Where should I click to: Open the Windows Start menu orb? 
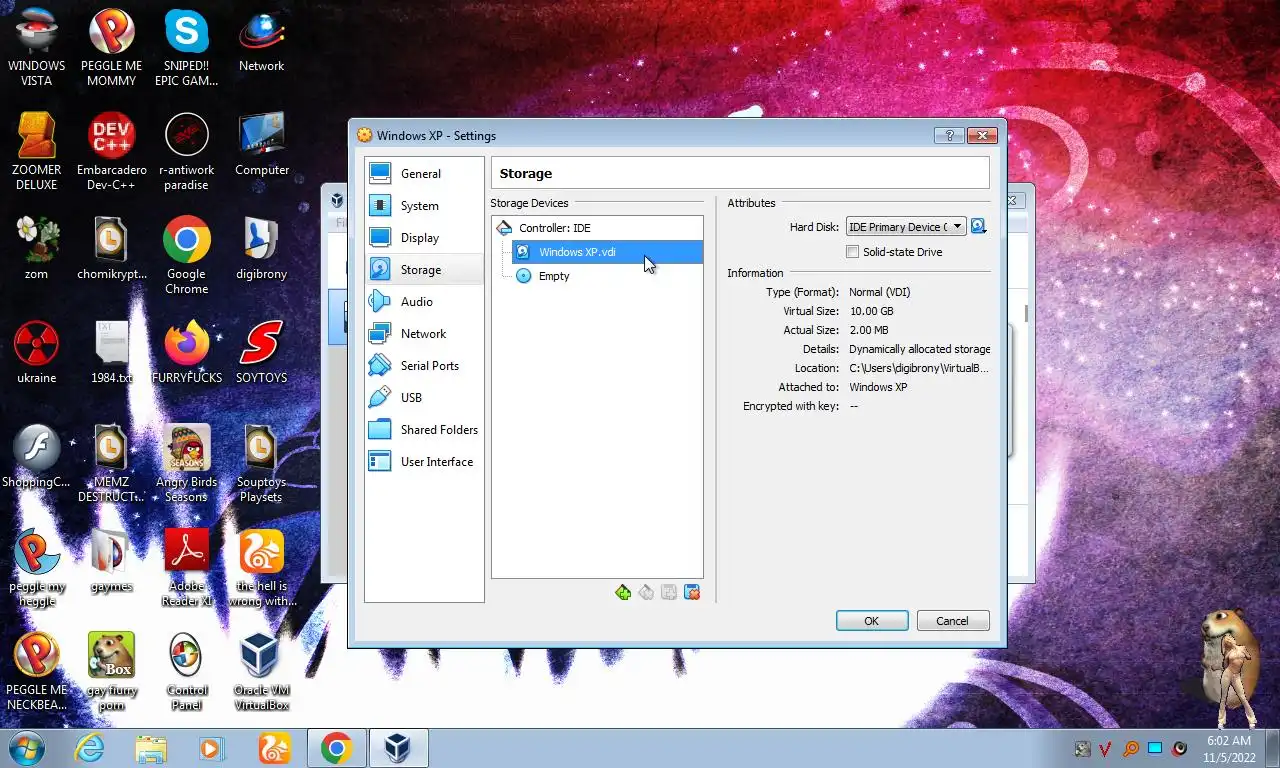click(27, 748)
